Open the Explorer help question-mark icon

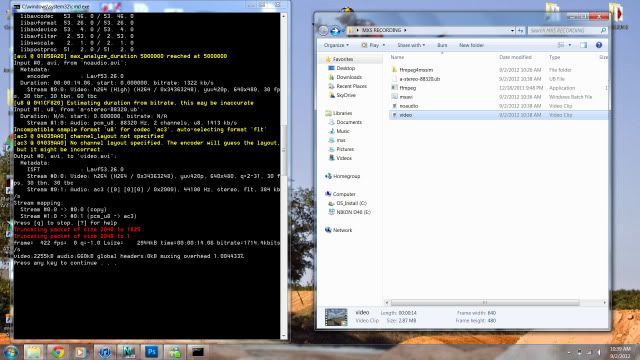click(x=599, y=45)
